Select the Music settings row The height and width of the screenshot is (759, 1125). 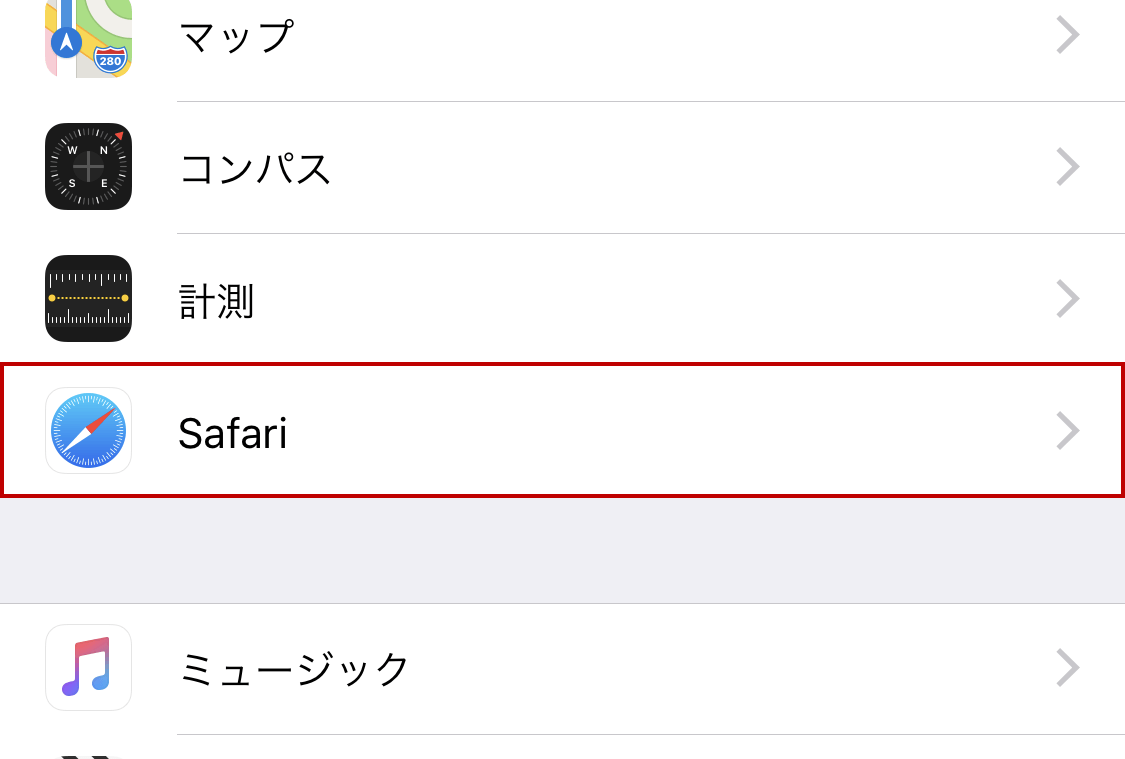point(560,667)
